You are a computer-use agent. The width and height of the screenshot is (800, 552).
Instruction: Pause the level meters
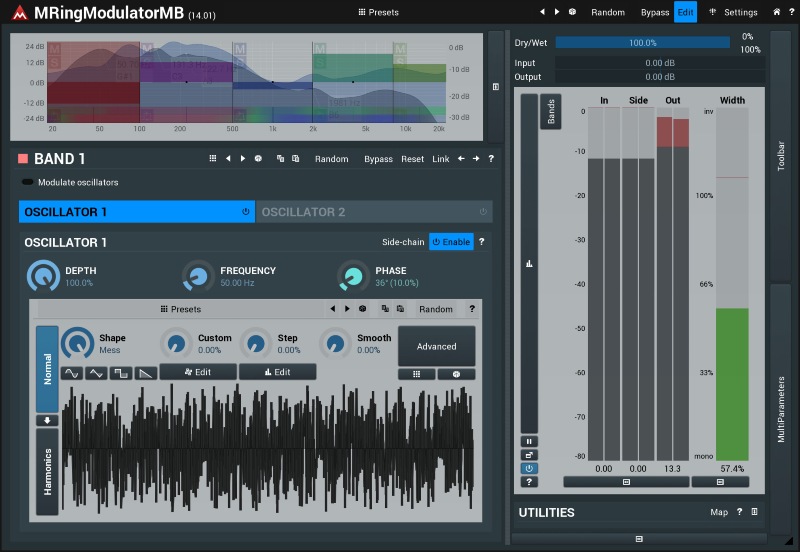click(x=529, y=441)
